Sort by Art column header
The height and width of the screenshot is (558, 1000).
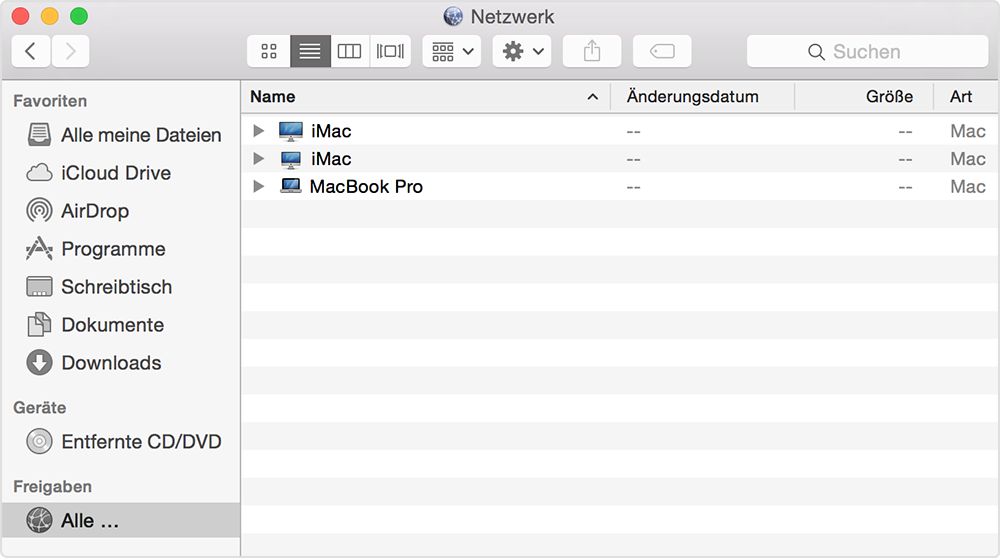[x=966, y=97]
